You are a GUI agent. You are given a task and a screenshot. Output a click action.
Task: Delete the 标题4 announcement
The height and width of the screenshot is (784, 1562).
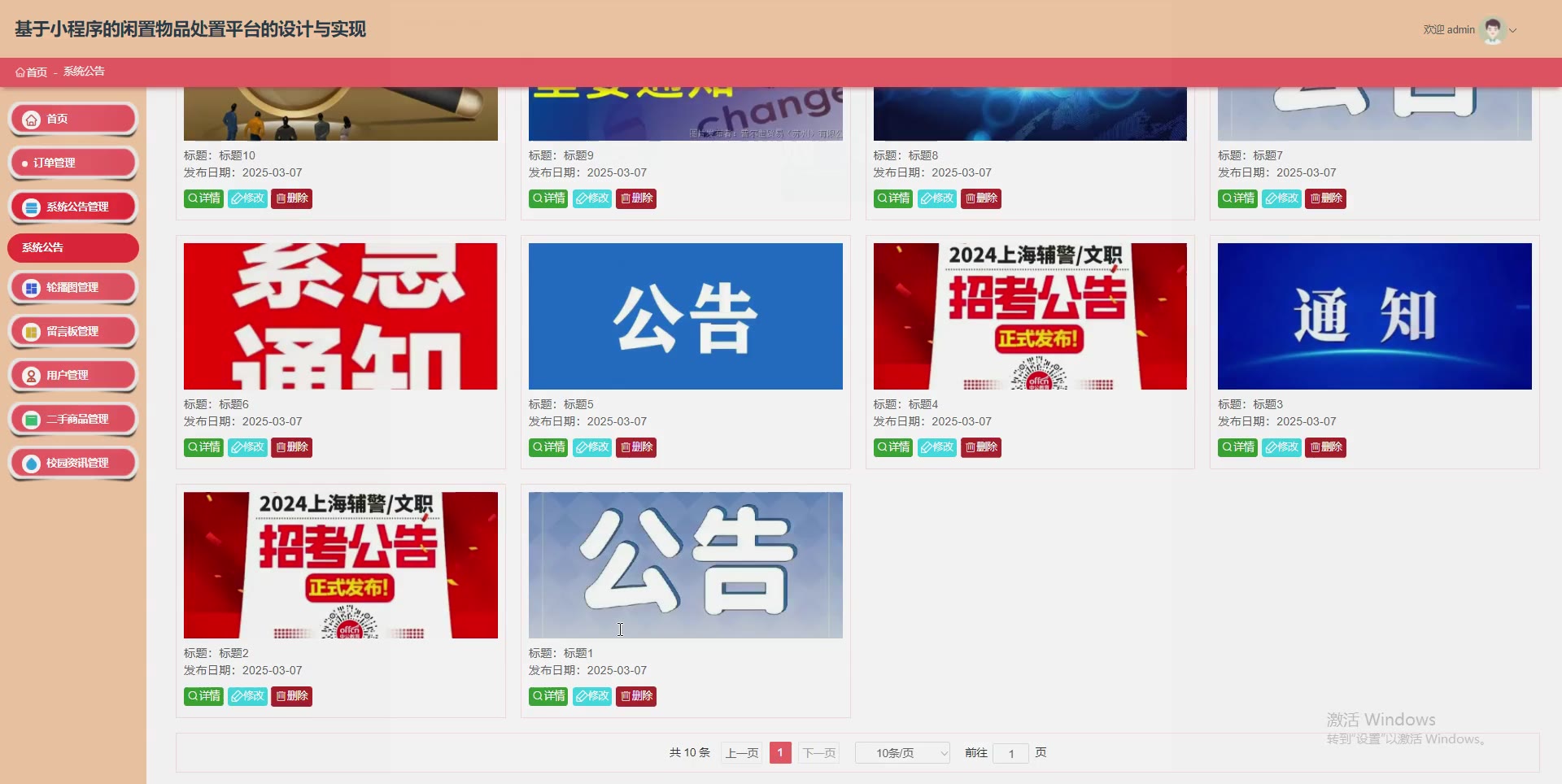click(981, 447)
